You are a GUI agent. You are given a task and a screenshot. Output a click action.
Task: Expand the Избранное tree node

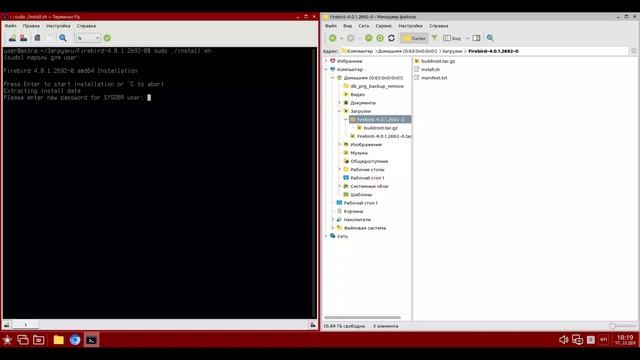coord(326,61)
